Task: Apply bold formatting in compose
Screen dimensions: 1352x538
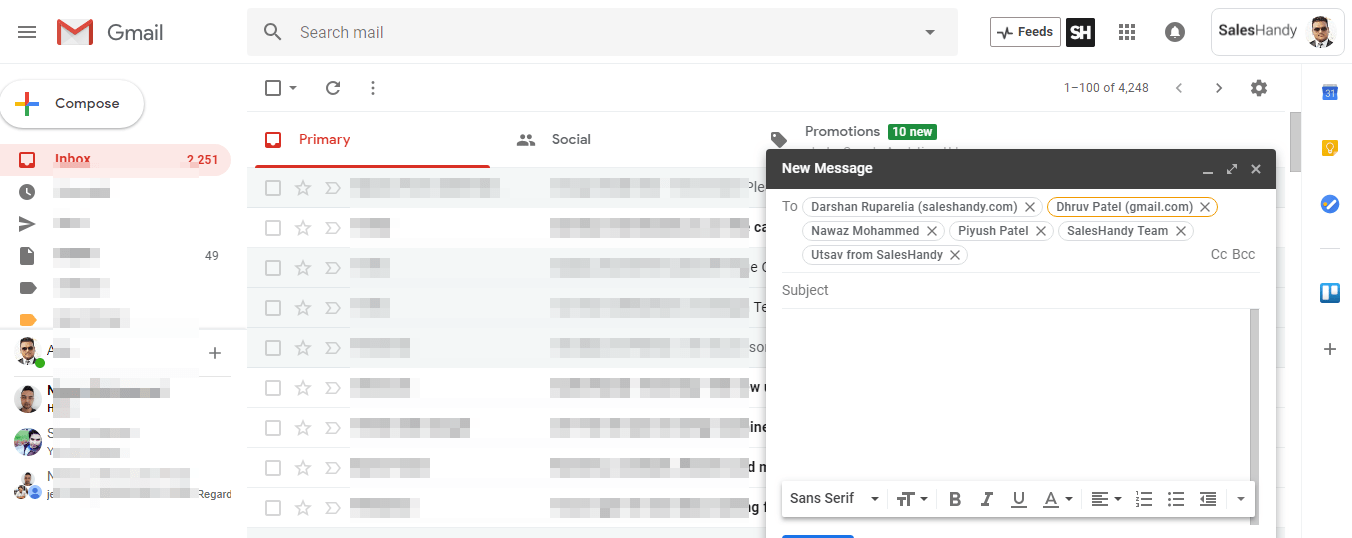Action: click(x=954, y=499)
